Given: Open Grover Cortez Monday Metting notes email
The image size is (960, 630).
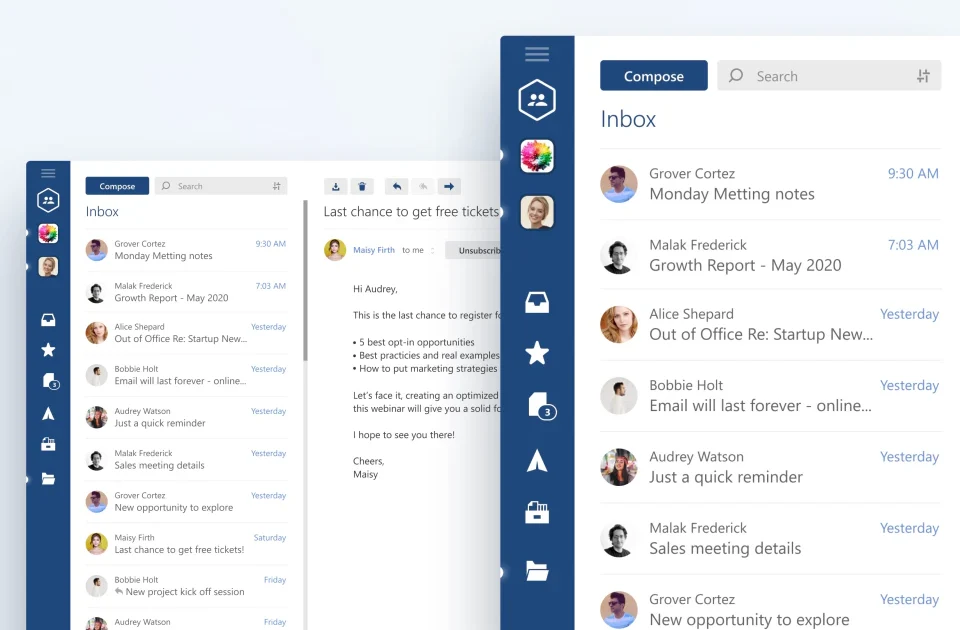Looking at the screenshot, I should (770, 184).
